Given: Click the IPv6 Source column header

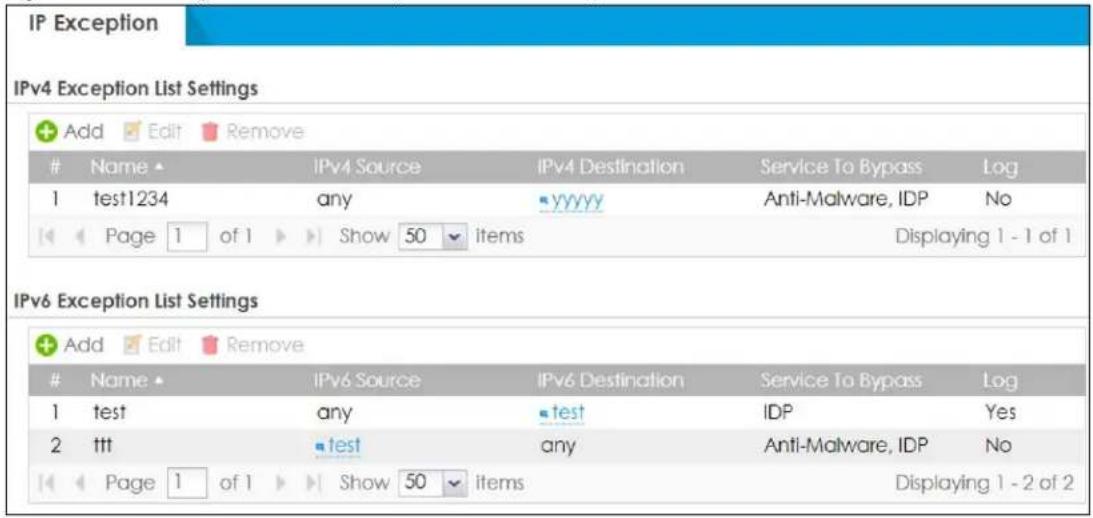Looking at the screenshot, I should 367,381.
